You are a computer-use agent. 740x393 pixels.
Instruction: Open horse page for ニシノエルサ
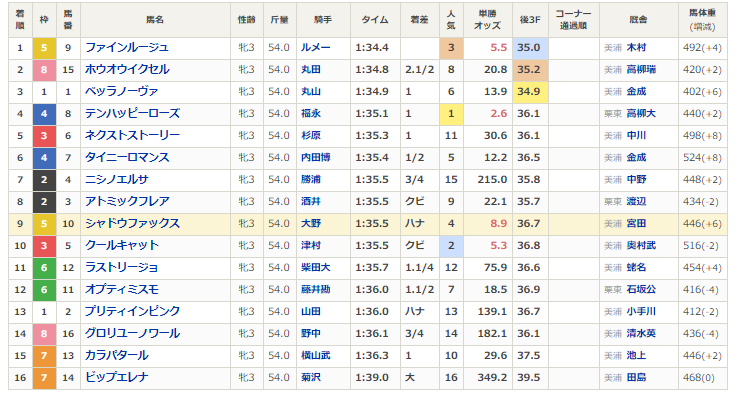[x=117, y=180]
